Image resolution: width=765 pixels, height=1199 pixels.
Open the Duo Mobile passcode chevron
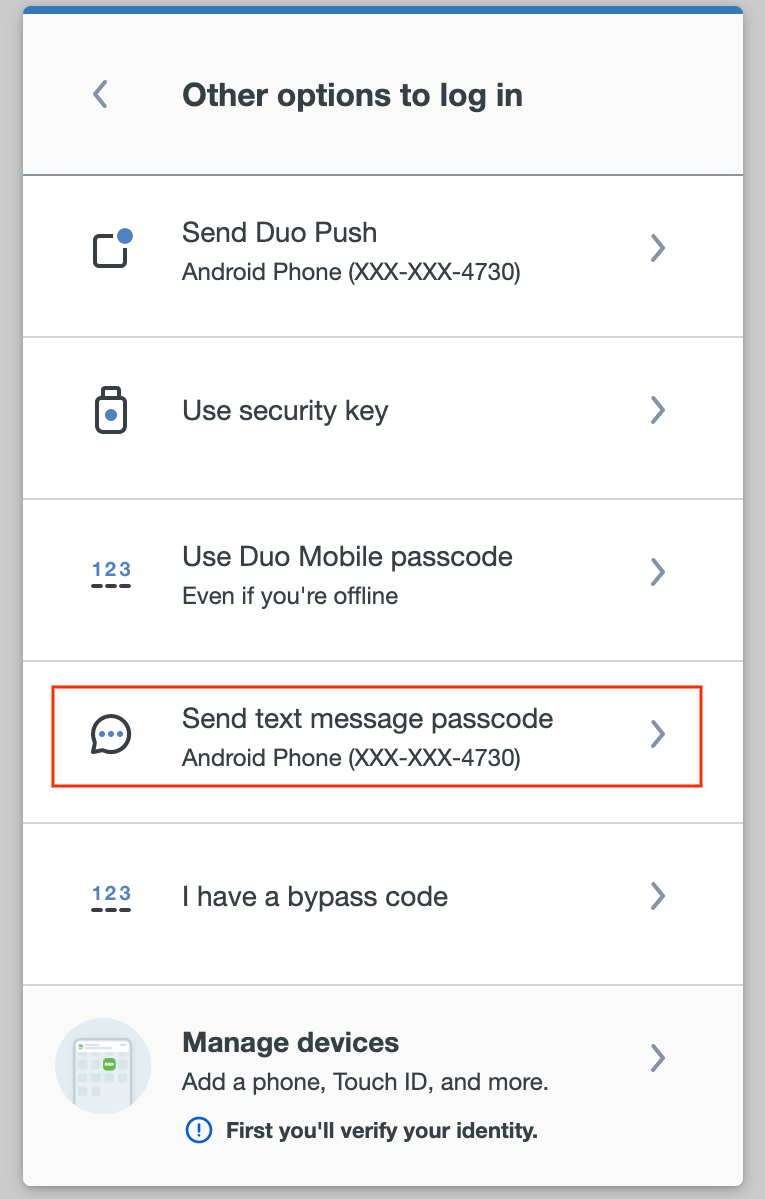point(658,571)
